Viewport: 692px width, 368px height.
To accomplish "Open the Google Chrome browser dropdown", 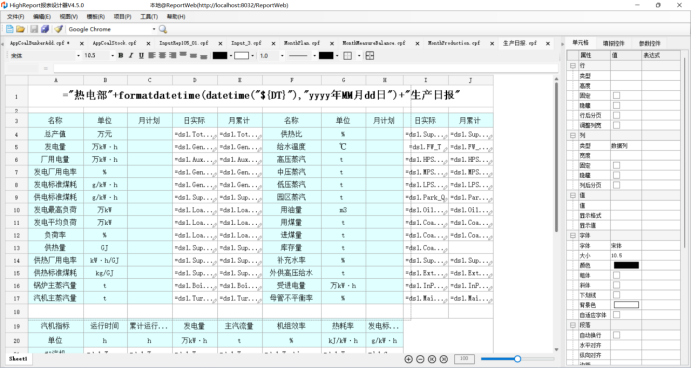I will (154, 29).
